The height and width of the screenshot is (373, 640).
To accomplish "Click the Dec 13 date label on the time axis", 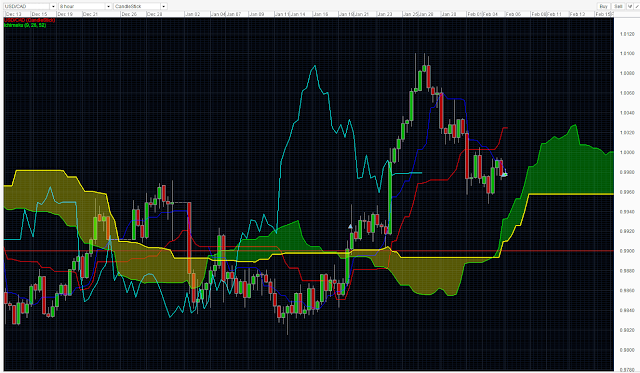I will click(x=13, y=14).
